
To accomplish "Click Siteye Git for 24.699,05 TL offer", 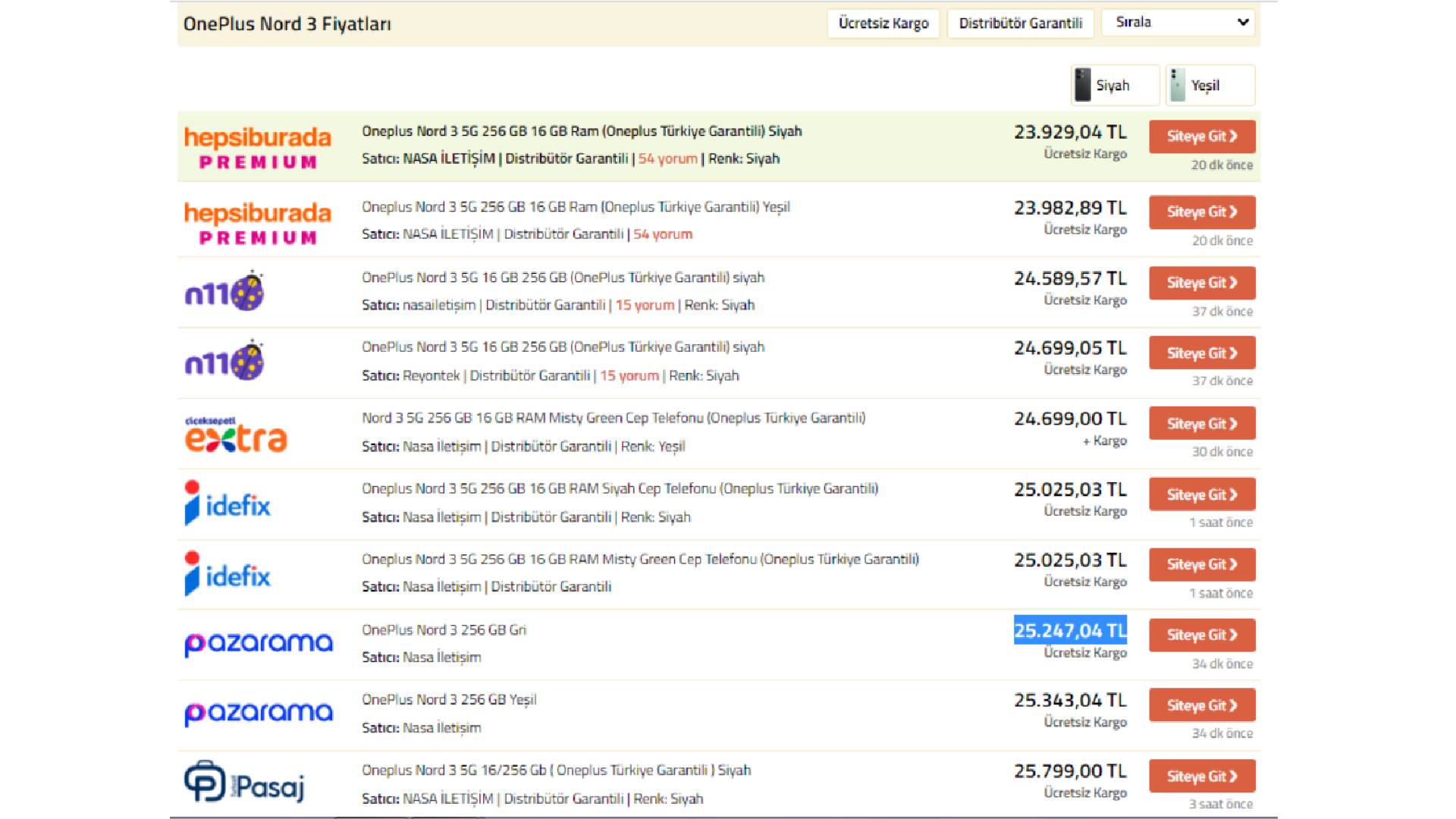I will (x=1202, y=353).
